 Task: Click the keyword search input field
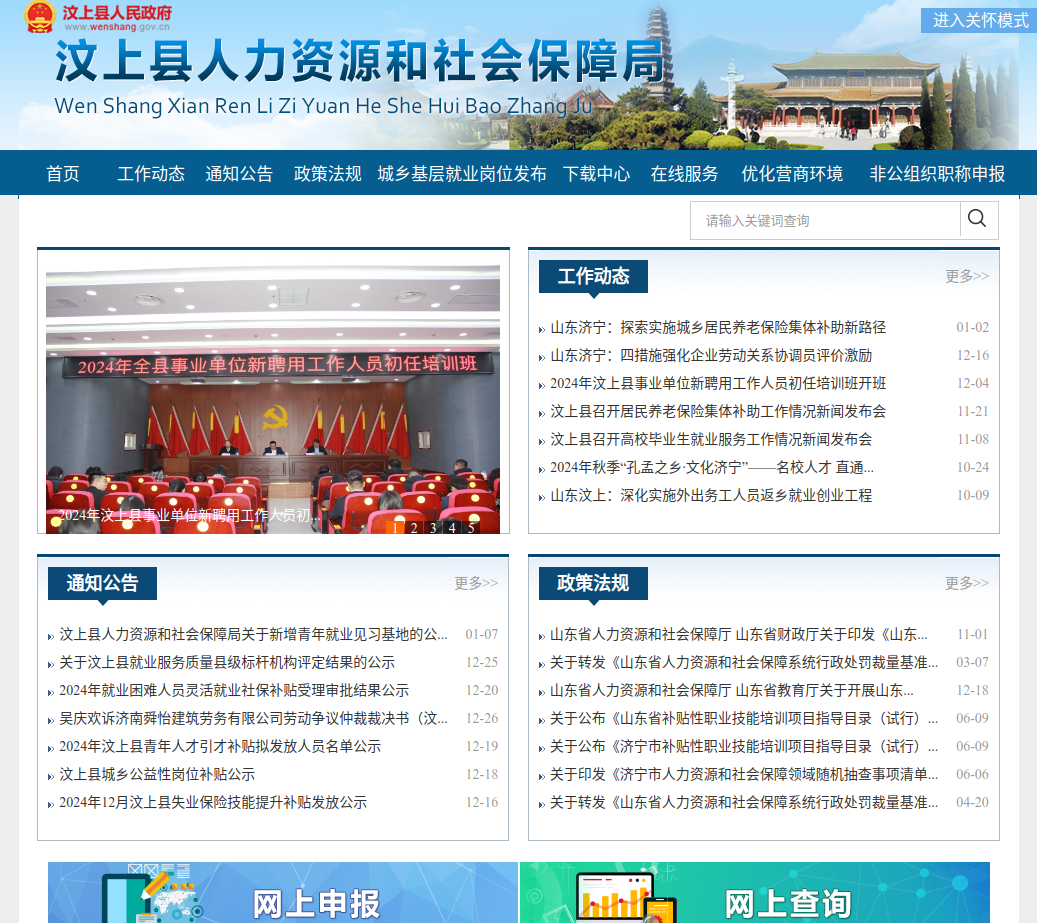tap(825, 220)
